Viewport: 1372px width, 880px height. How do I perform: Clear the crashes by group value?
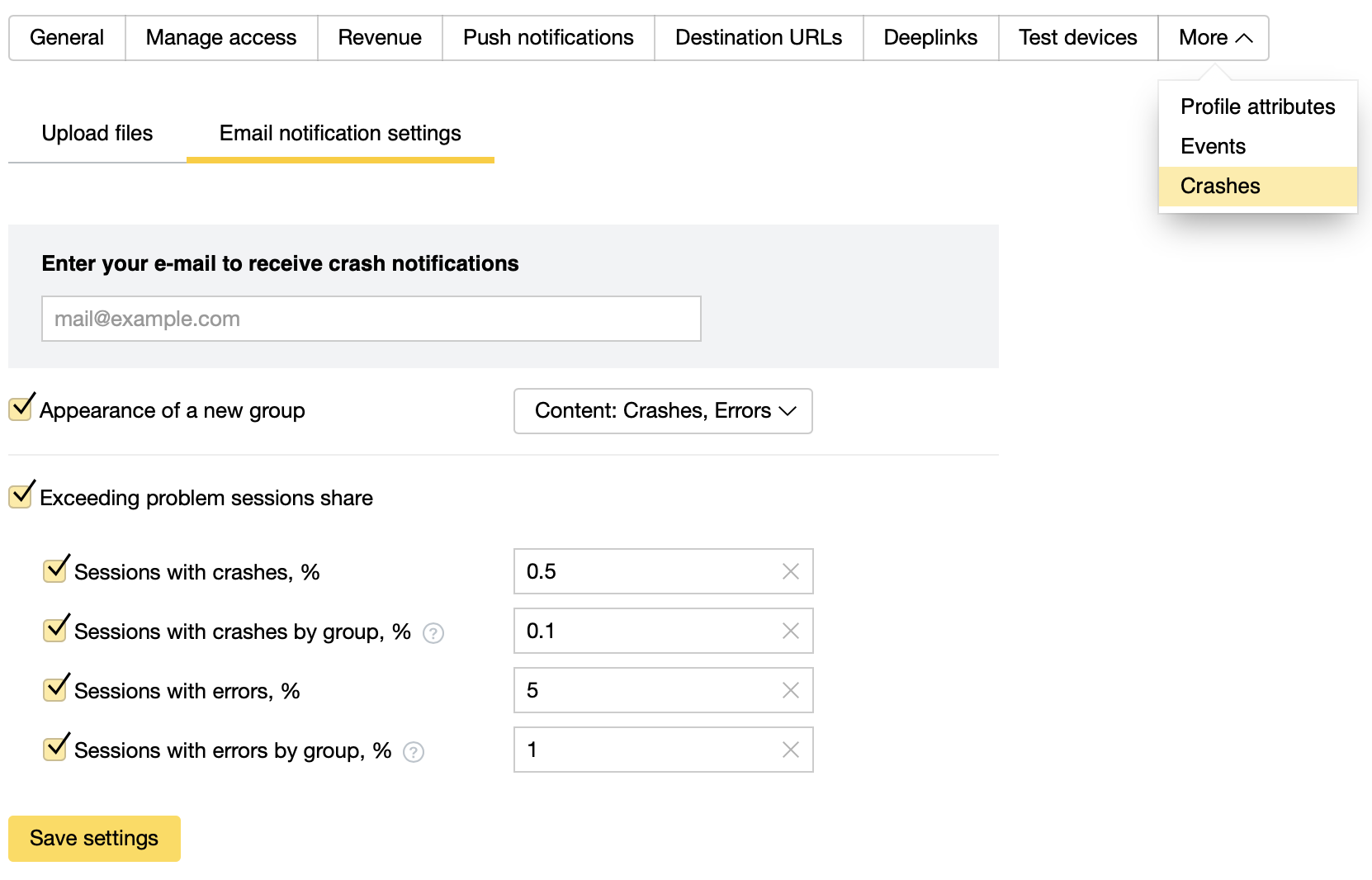790,631
